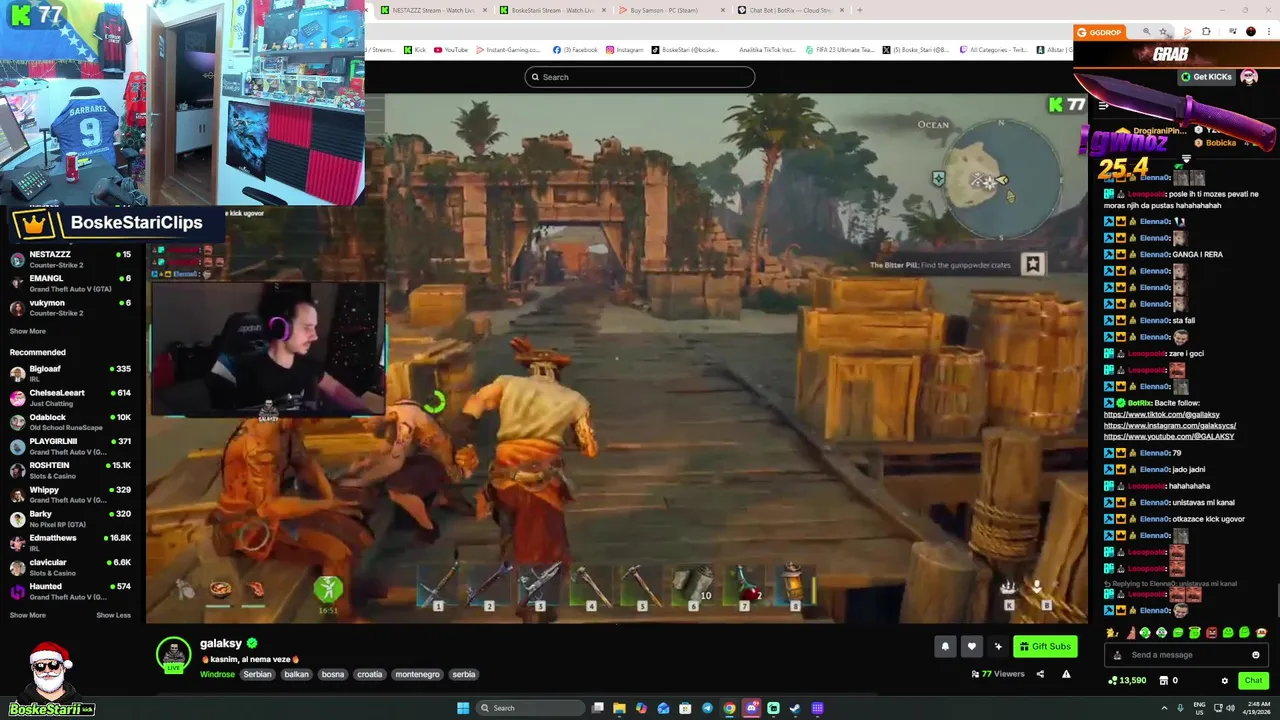
Task: Open File Explorer from taskbar
Action: click(x=619, y=708)
